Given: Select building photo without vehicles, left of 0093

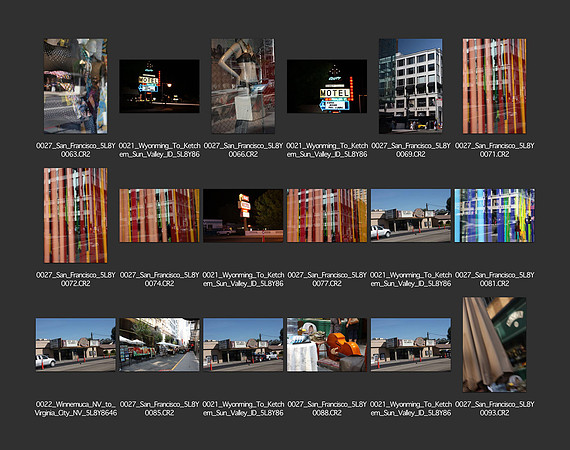Looking at the screenshot, I should [x=411, y=345].
